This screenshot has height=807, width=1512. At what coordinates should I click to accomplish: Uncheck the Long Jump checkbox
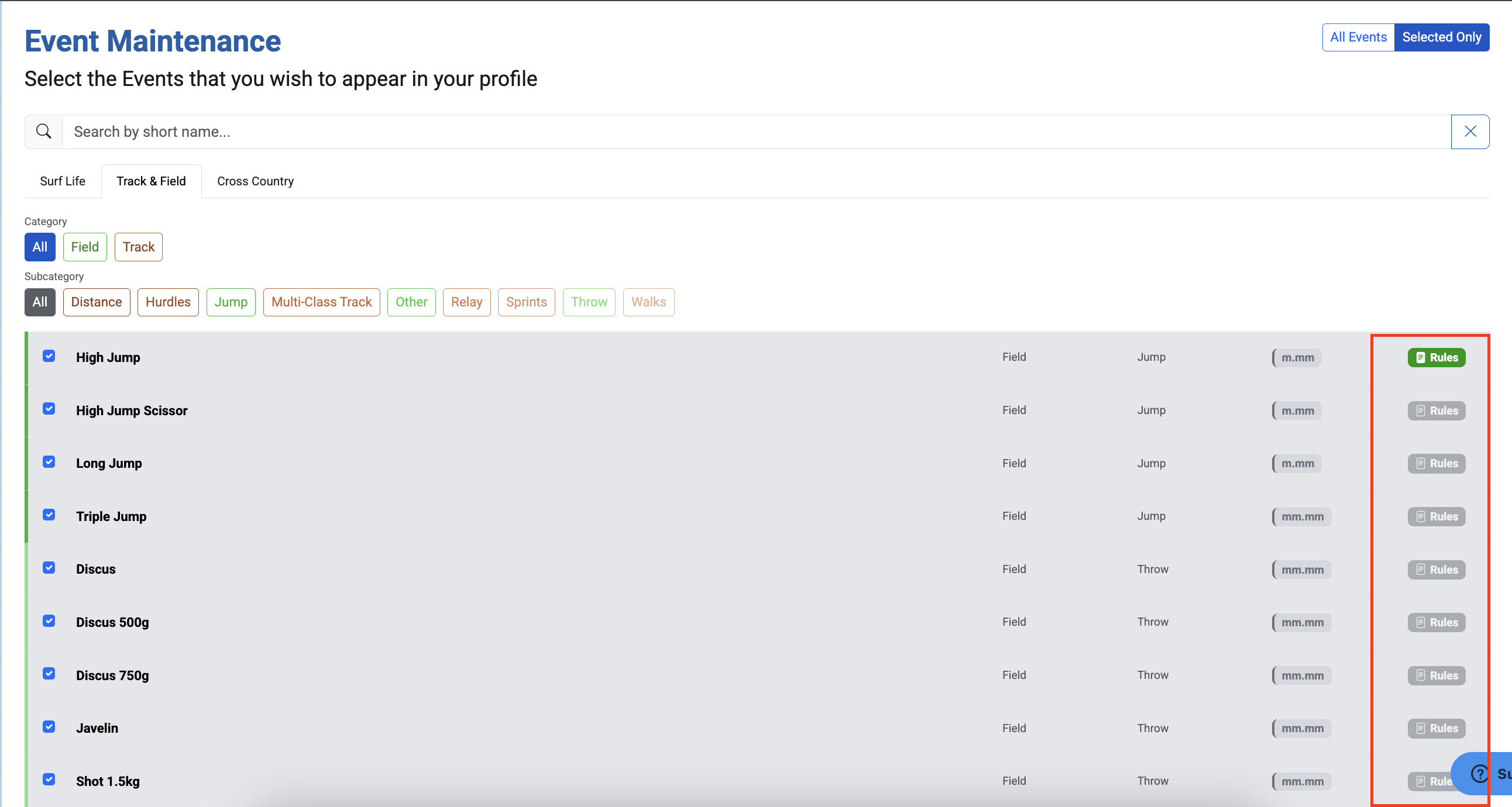49,462
